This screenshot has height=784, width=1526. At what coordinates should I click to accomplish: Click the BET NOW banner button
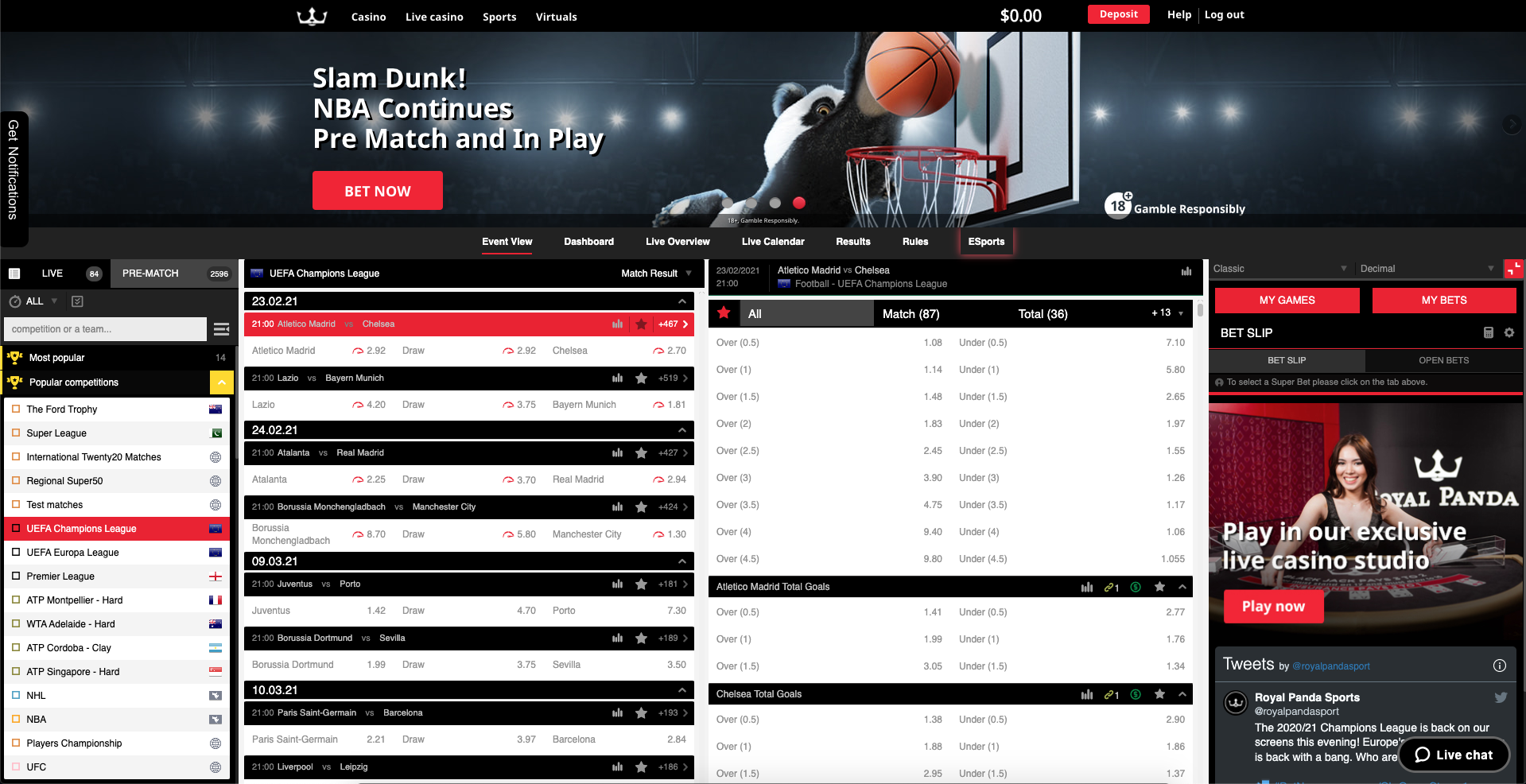pyautogui.click(x=378, y=191)
